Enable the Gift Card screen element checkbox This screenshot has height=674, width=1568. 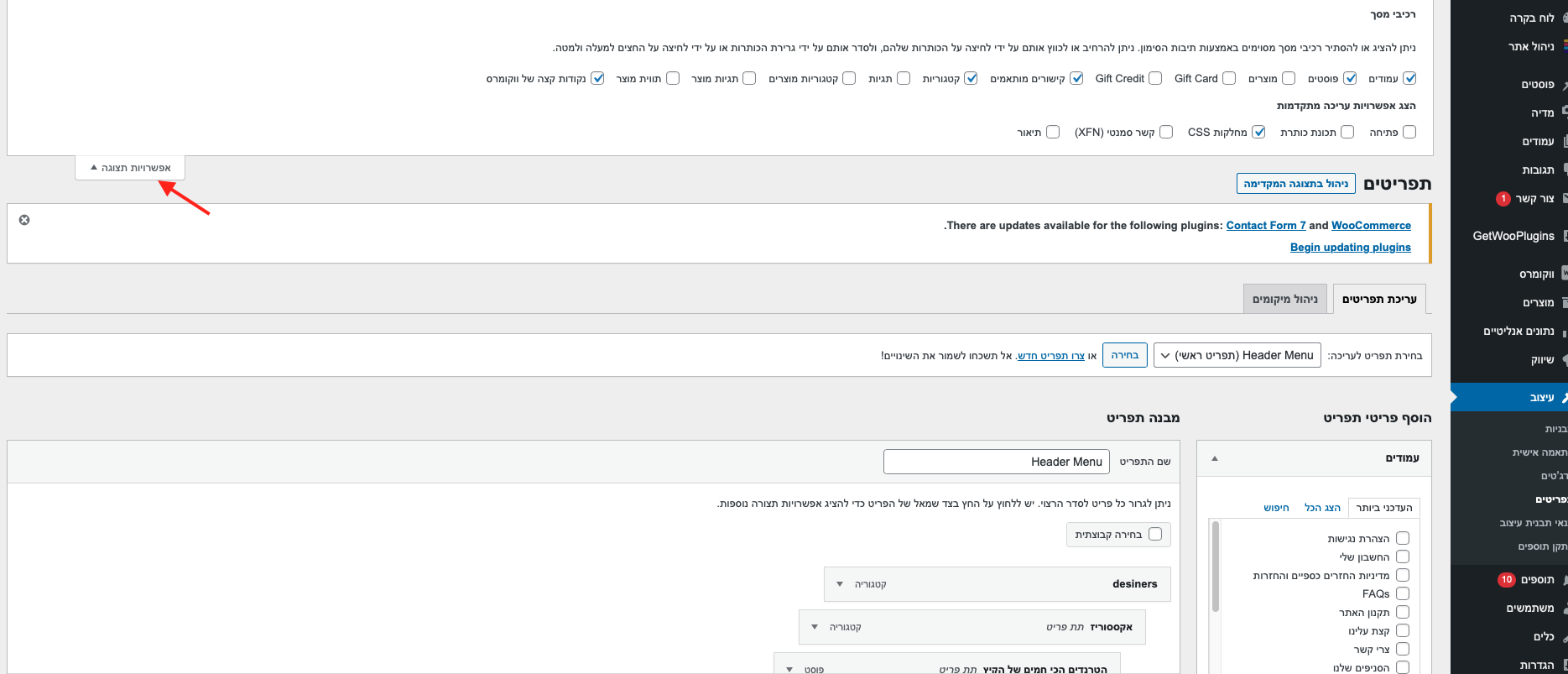click(1229, 78)
